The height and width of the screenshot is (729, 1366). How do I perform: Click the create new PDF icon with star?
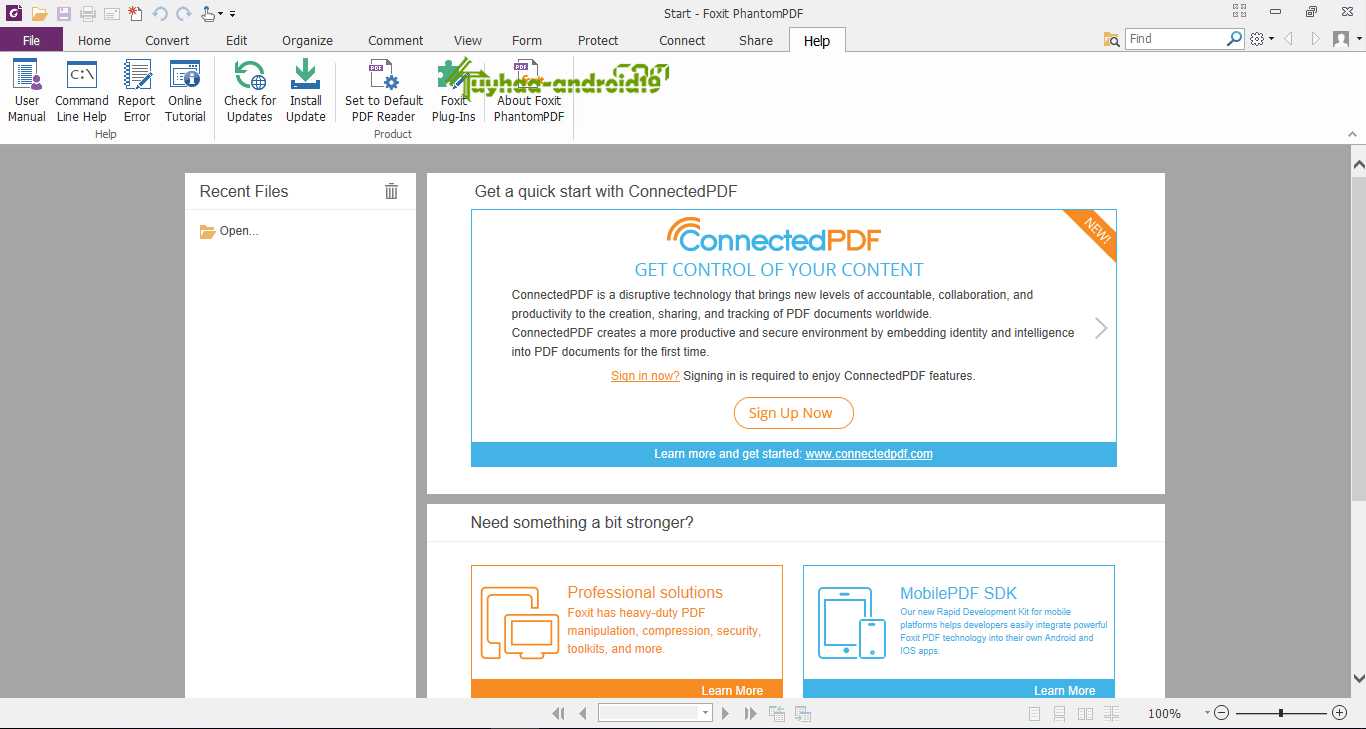(x=135, y=13)
